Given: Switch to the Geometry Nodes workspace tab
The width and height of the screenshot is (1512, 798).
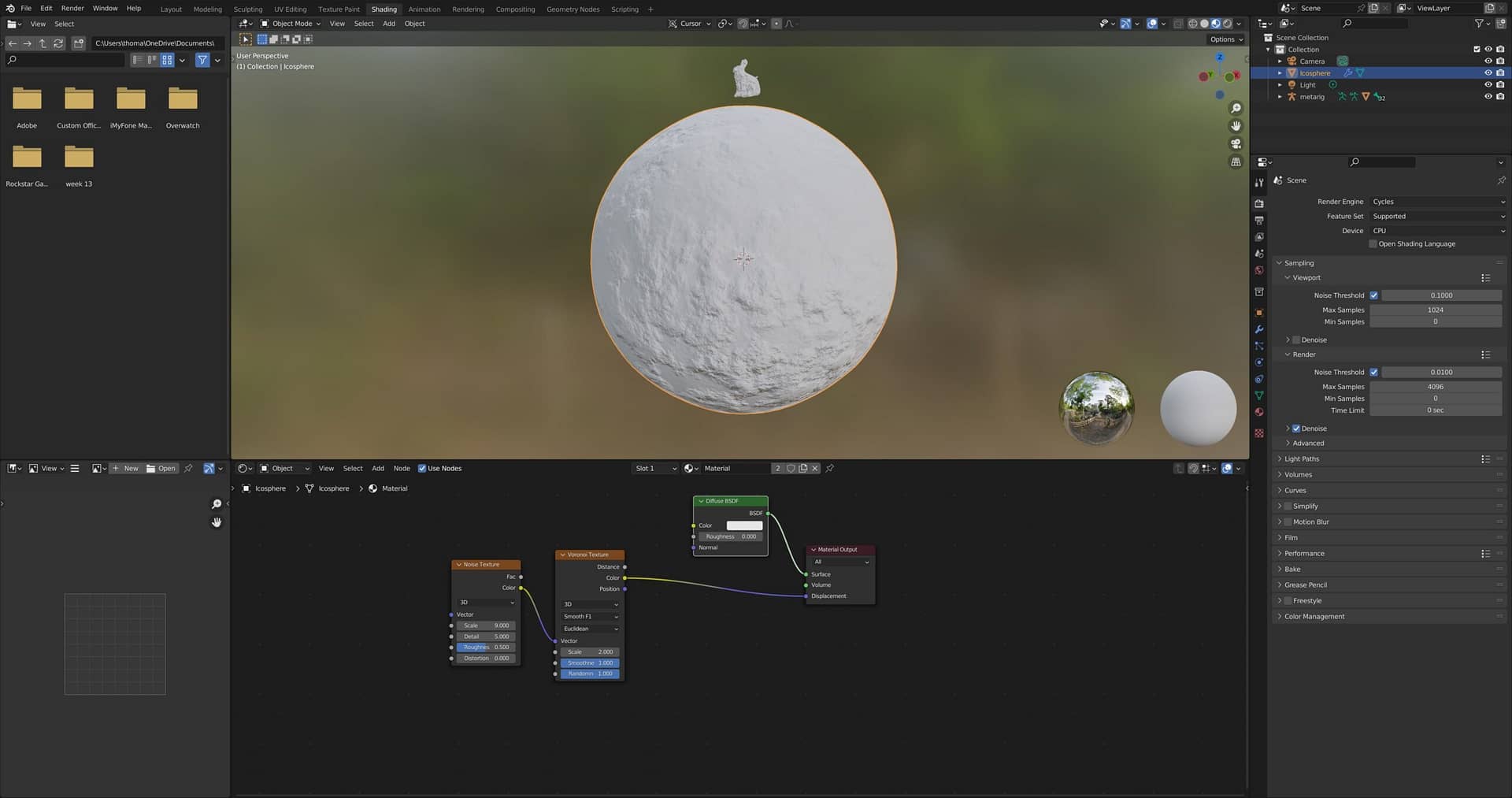Looking at the screenshot, I should pos(573,9).
